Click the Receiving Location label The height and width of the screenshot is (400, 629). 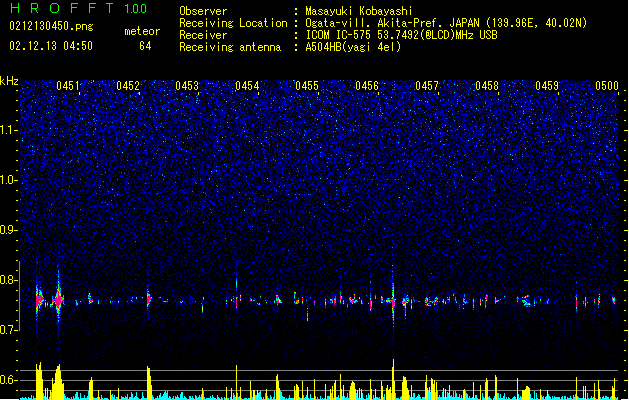(233, 23)
